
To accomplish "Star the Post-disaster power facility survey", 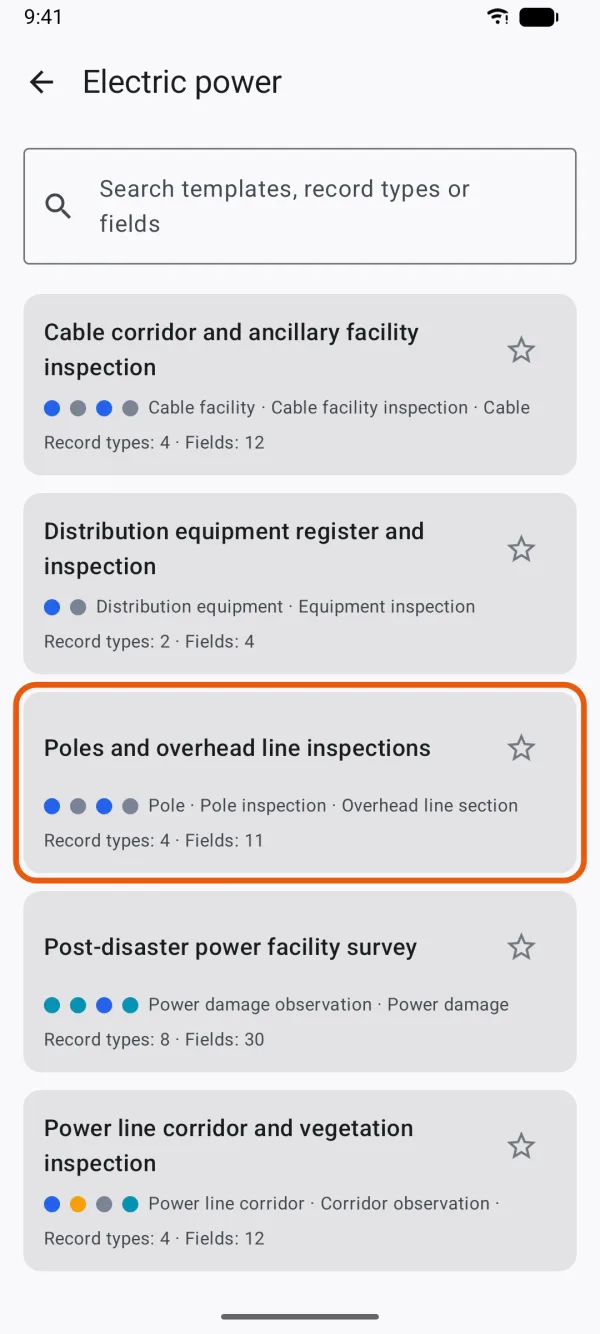I will (521, 947).
